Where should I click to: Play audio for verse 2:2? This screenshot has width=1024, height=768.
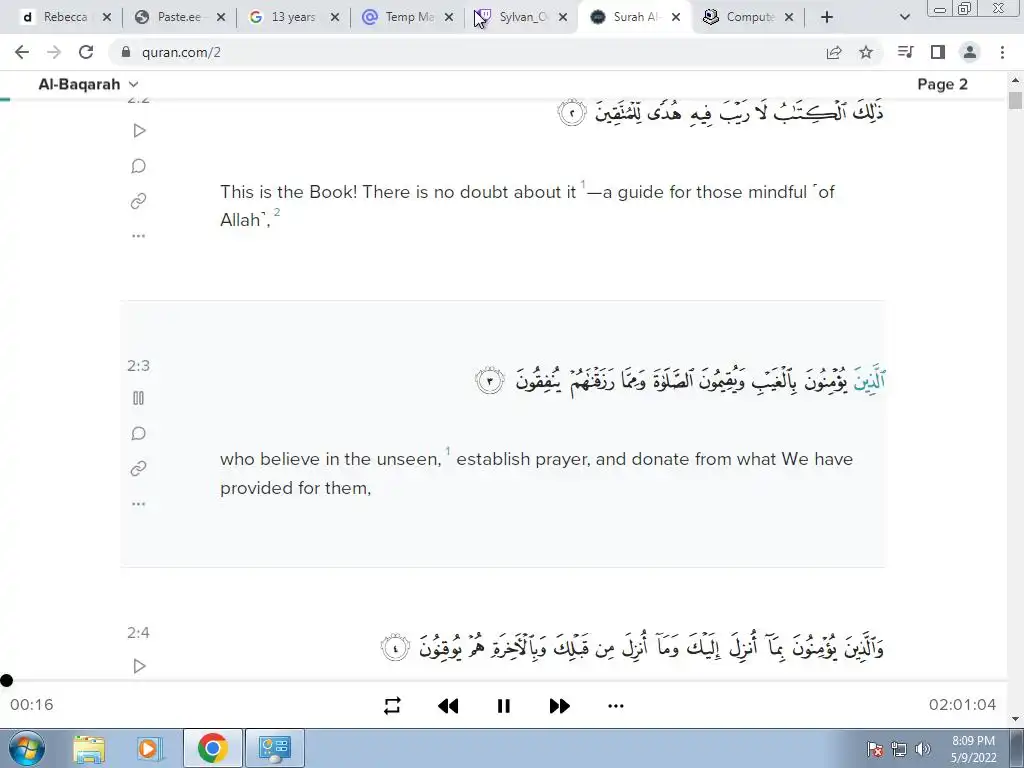[x=138, y=131]
